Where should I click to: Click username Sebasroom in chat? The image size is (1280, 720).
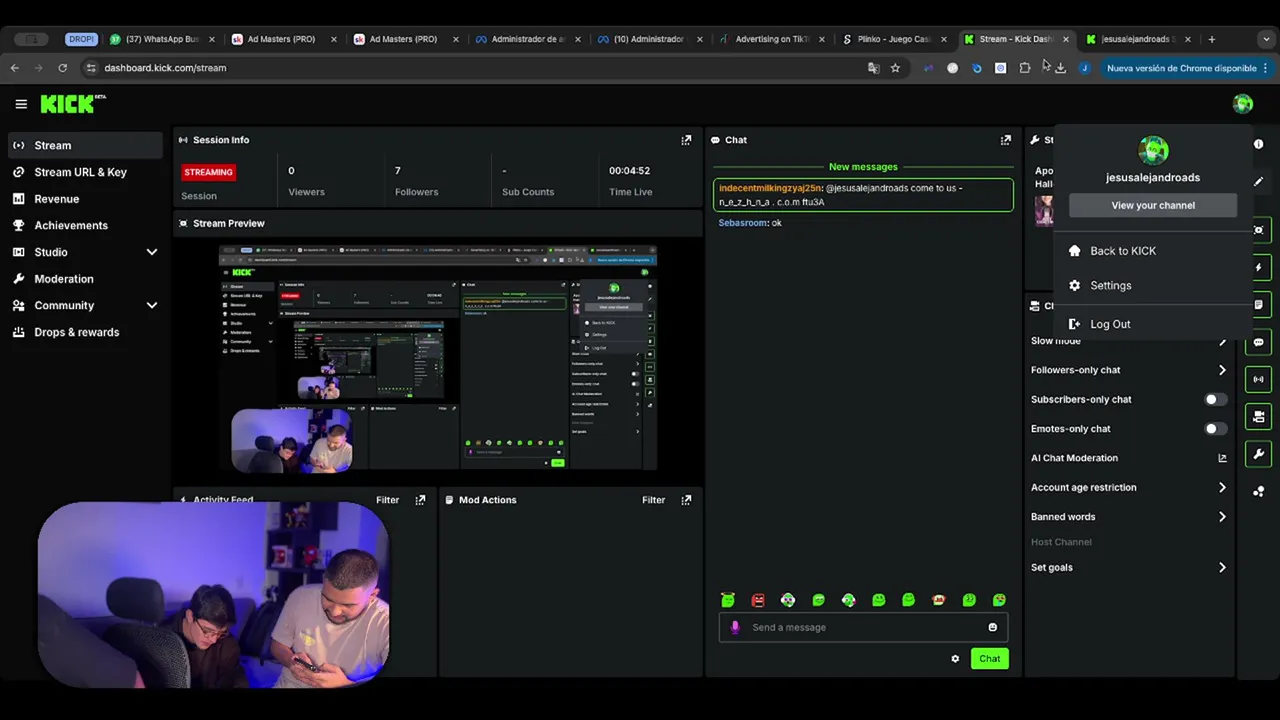pos(743,223)
